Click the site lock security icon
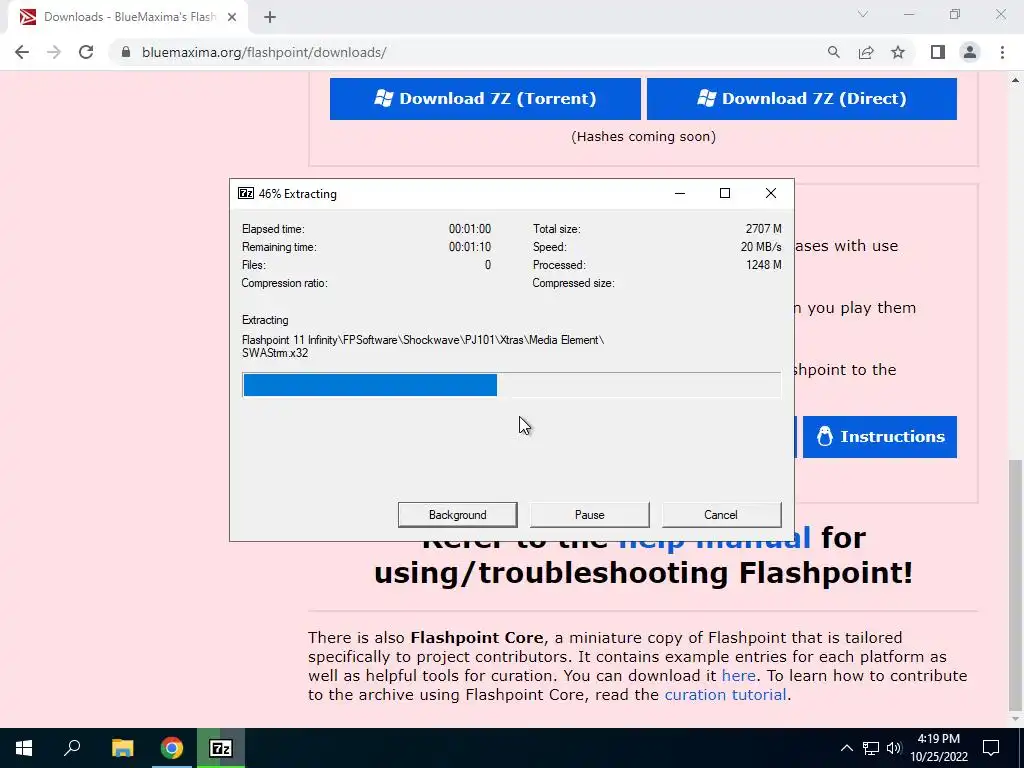The image size is (1024, 768). (x=126, y=52)
